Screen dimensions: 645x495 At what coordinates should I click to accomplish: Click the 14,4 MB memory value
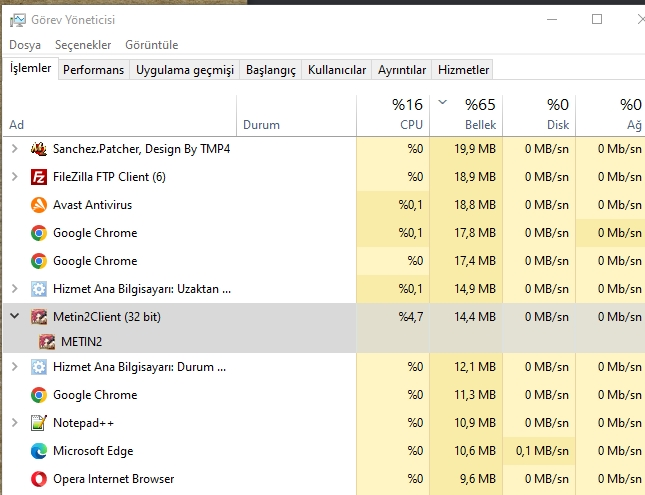(x=475, y=317)
